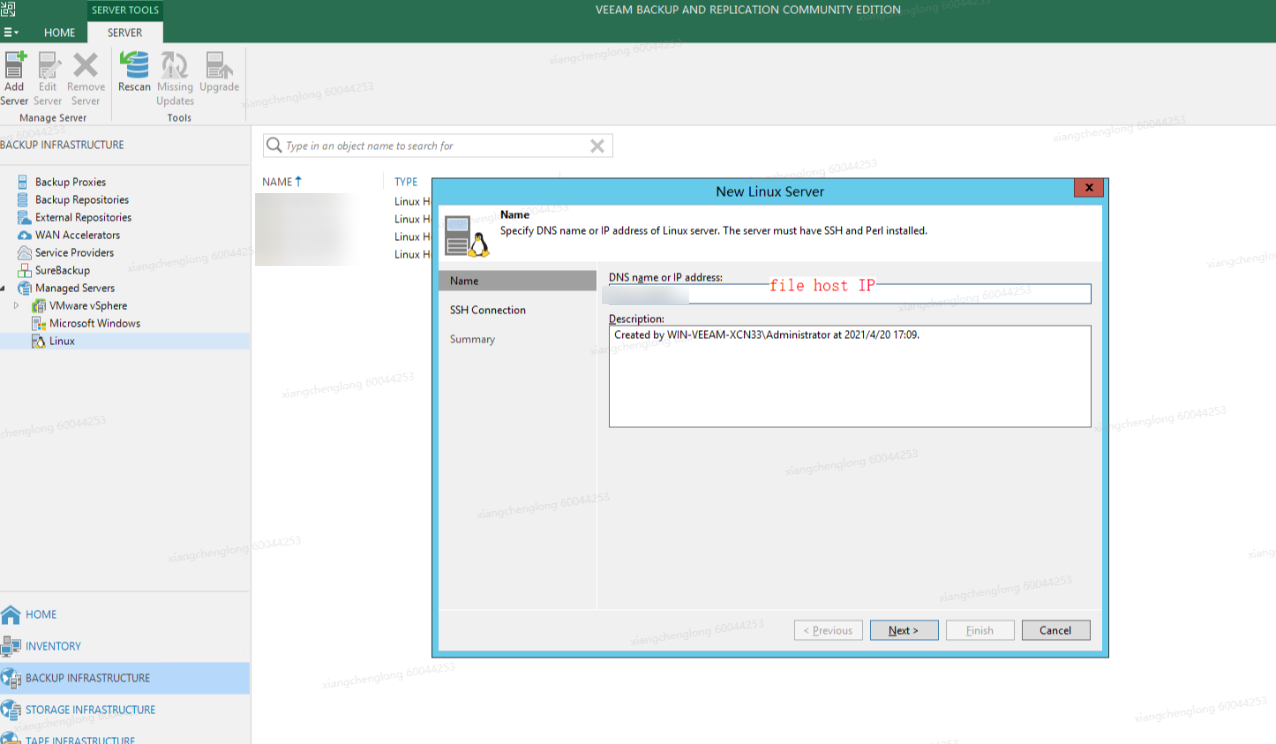Open the main application menu dropdown
1276x744 pixels.
11,32
